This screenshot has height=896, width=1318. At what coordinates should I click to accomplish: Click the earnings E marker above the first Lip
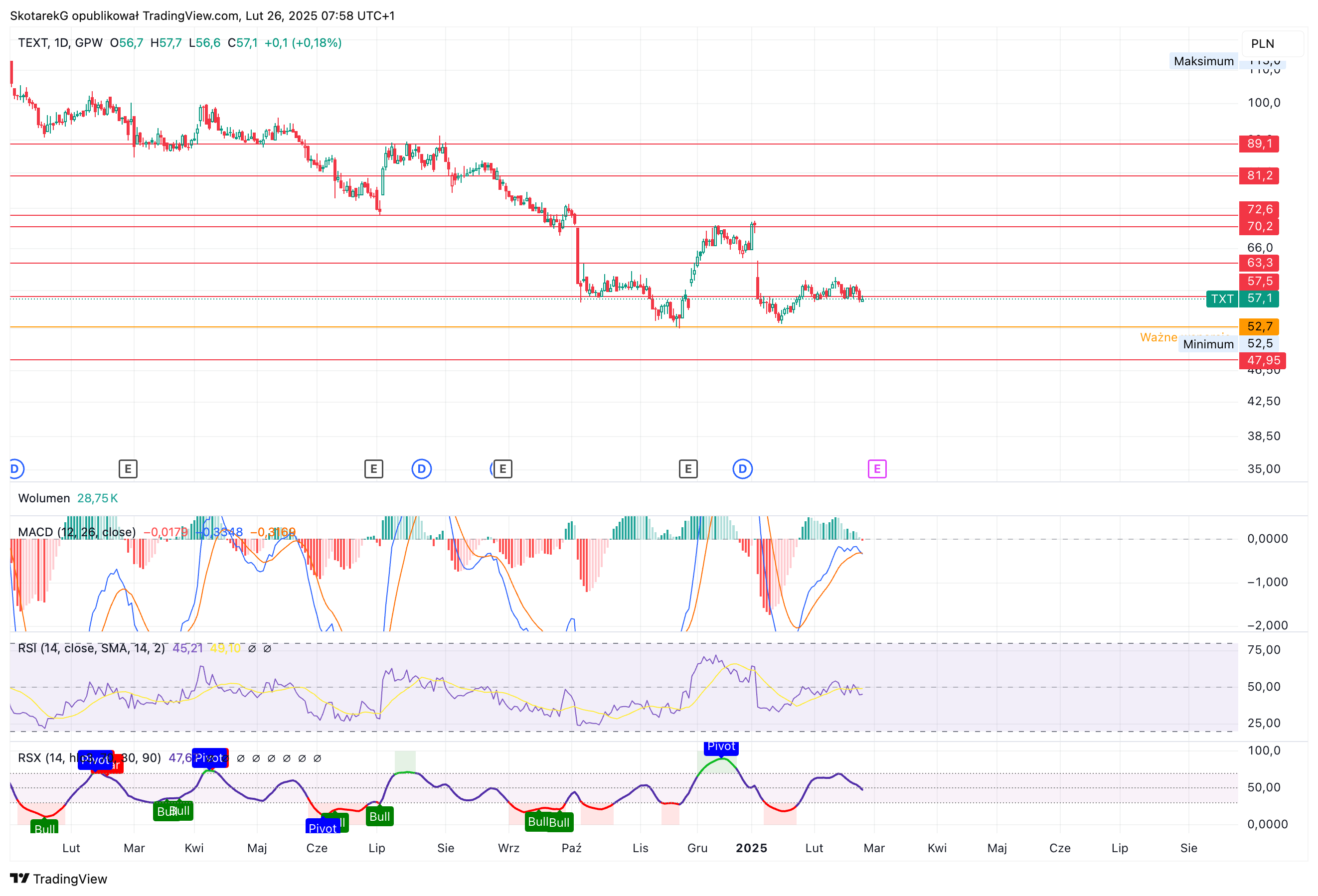(x=374, y=469)
